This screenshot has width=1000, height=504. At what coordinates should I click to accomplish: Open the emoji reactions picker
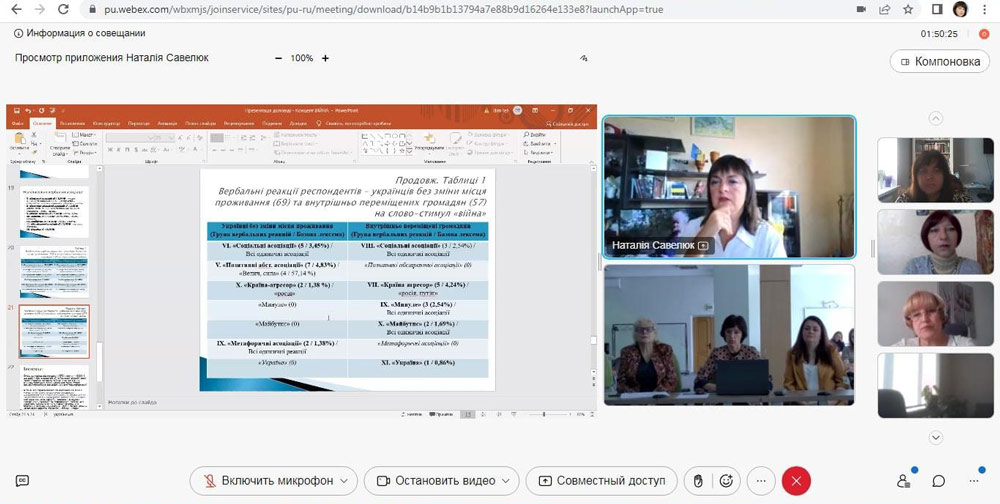pos(727,481)
